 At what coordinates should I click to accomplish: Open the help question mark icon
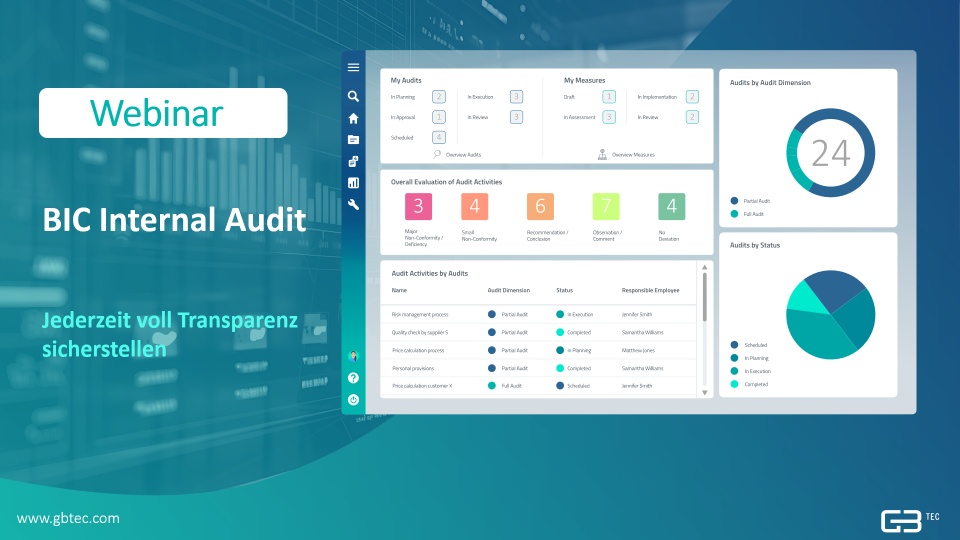click(353, 378)
